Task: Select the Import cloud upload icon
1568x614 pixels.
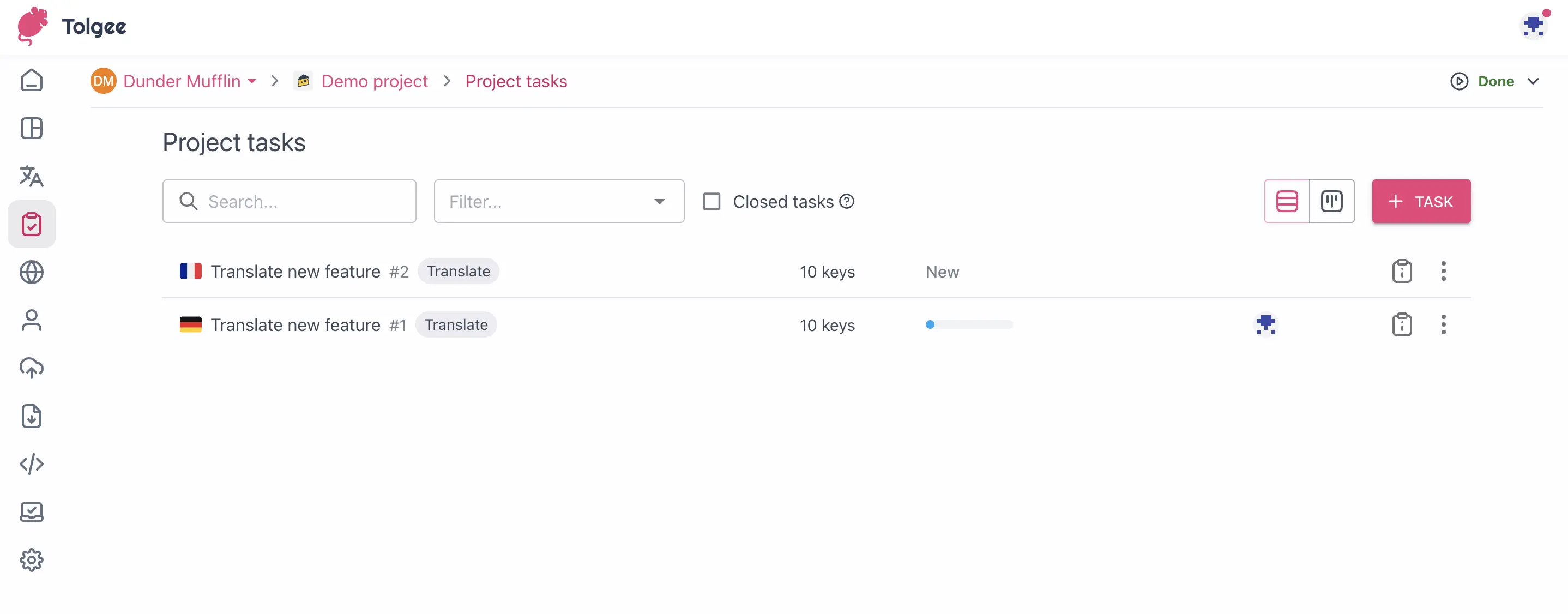Action: pos(32,368)
